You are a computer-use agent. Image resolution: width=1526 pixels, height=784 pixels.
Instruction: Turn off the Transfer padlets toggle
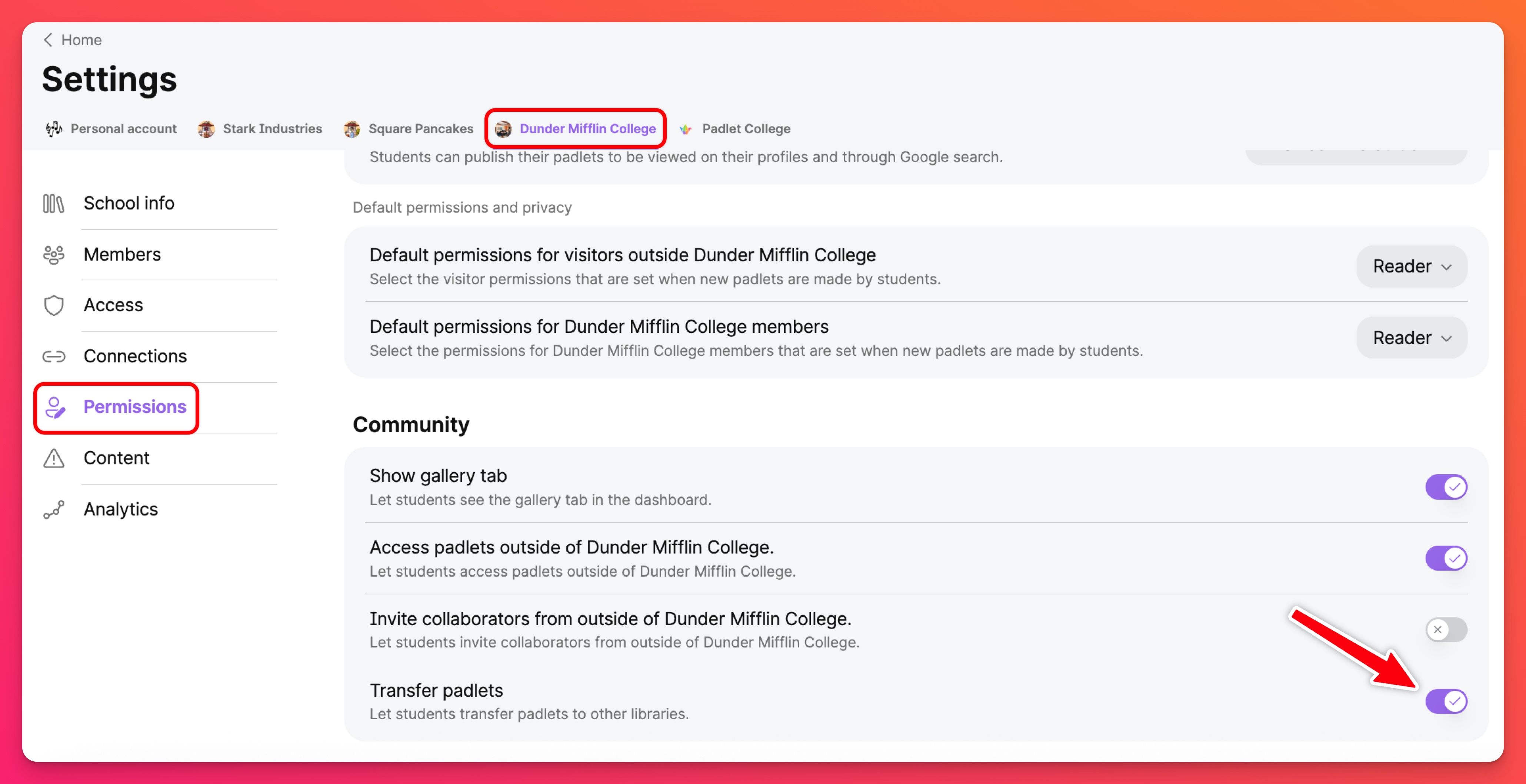(x=1445, y=702)
